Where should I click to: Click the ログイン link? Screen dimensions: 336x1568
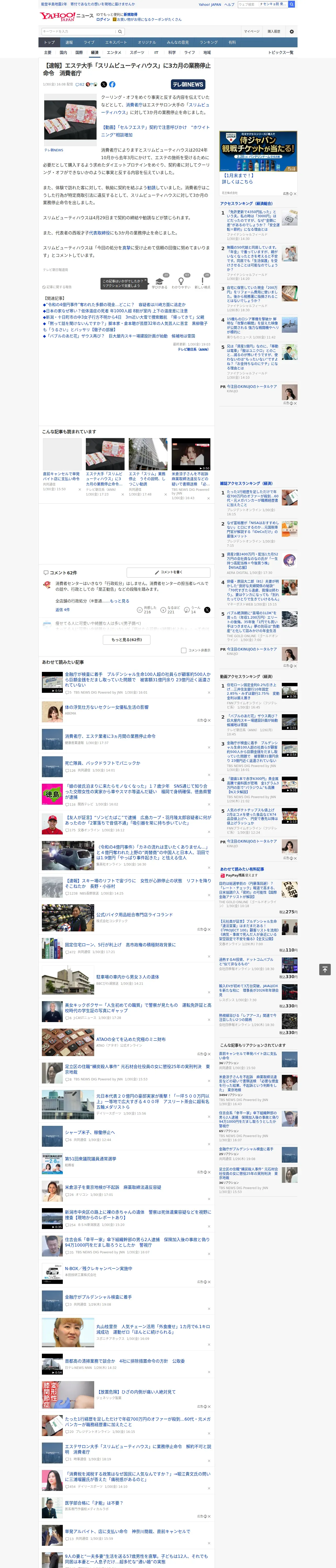click(103, 20)
